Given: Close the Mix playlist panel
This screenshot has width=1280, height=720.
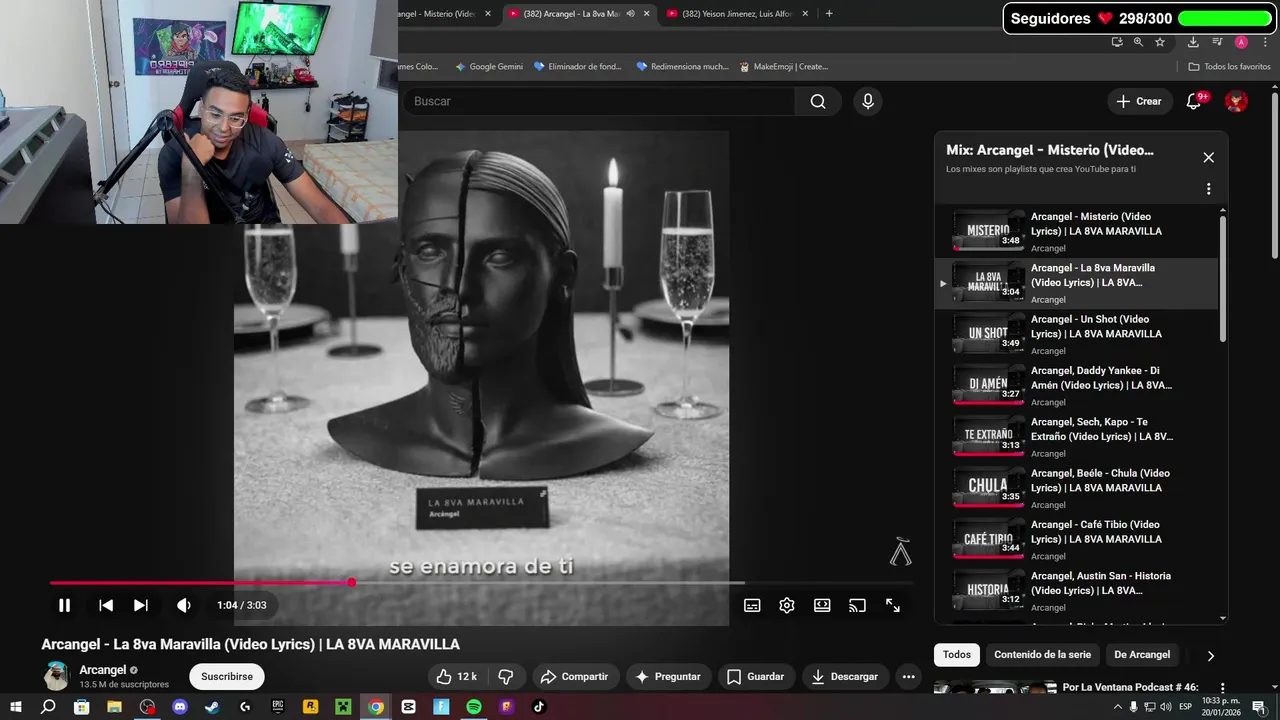Looking at the screenshot, I should tap(1208, 157).
